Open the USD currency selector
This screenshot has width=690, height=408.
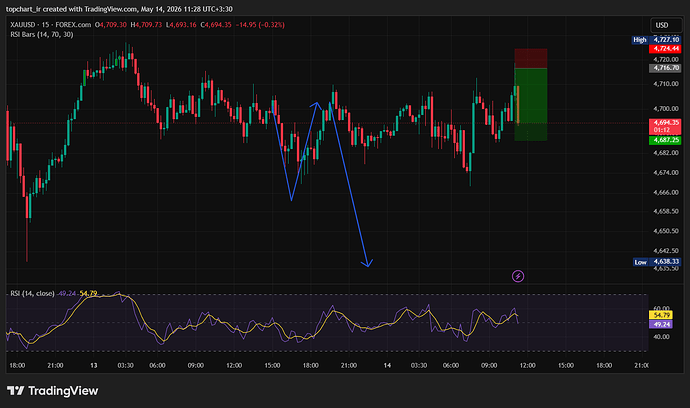666,25
